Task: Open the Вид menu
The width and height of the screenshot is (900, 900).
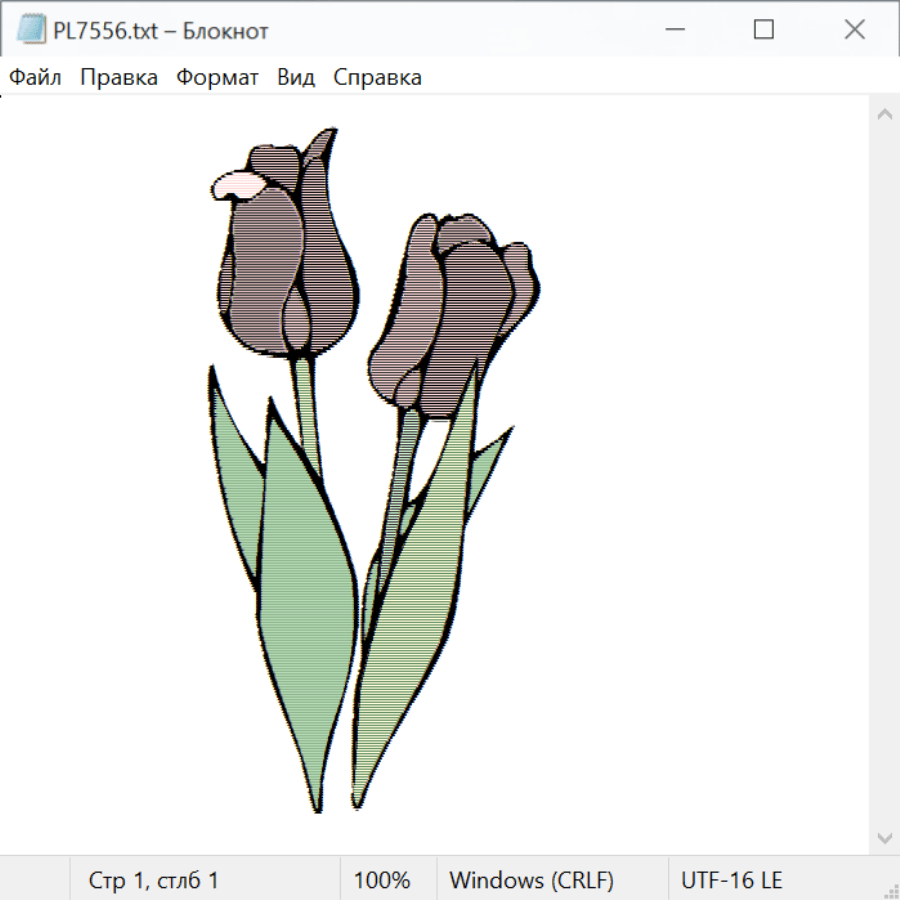Action: 296,78
